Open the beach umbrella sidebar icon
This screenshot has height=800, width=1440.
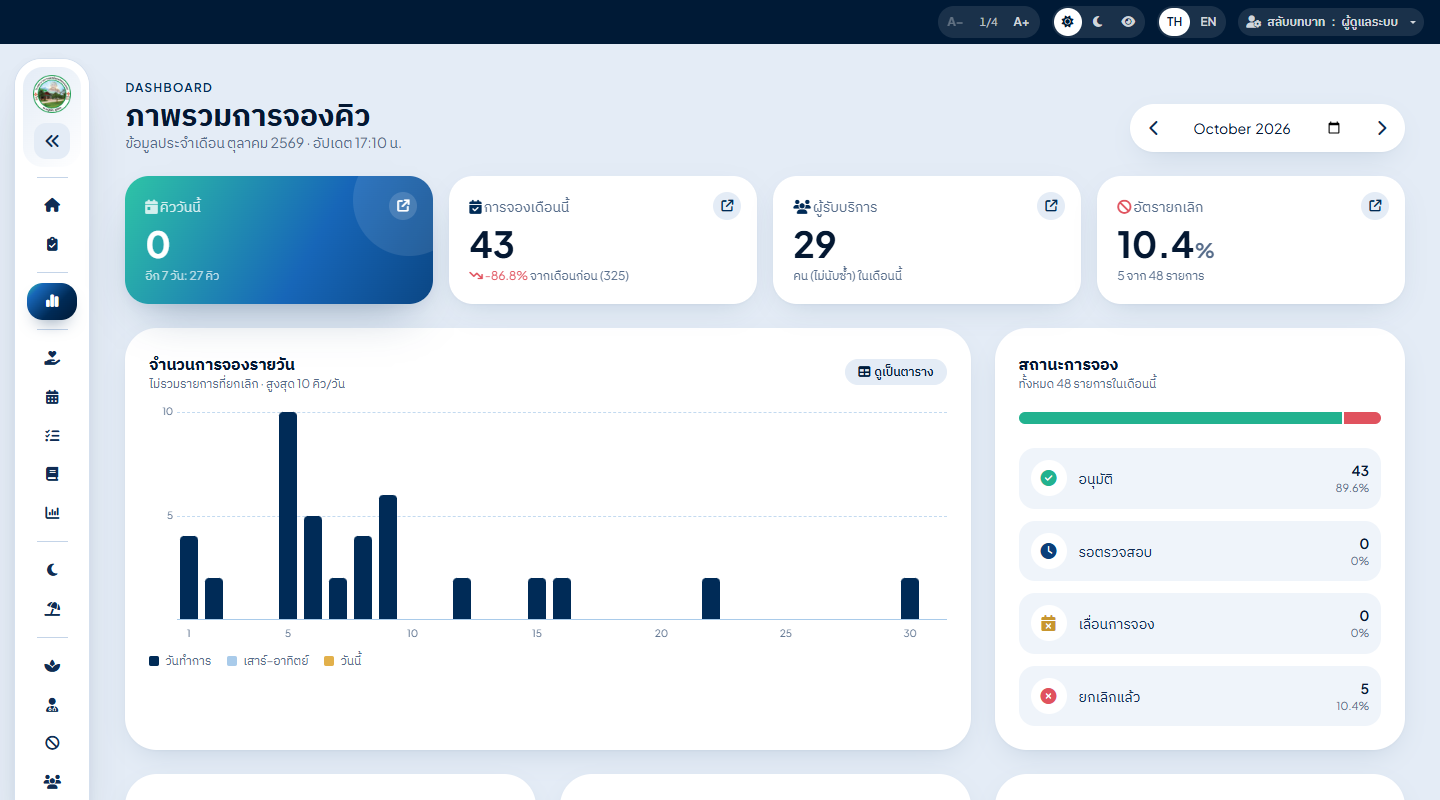click(x=52, y=609)
